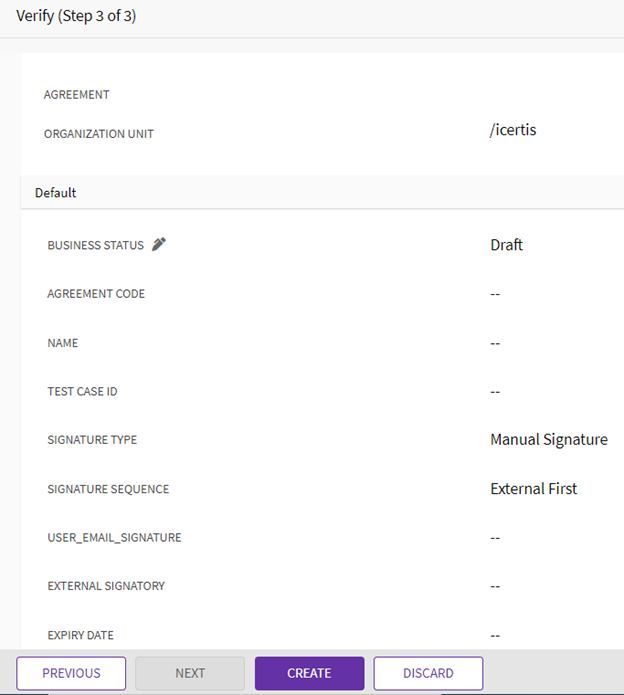
Task: Click the Draft business status value
Action: coord(506,245)
